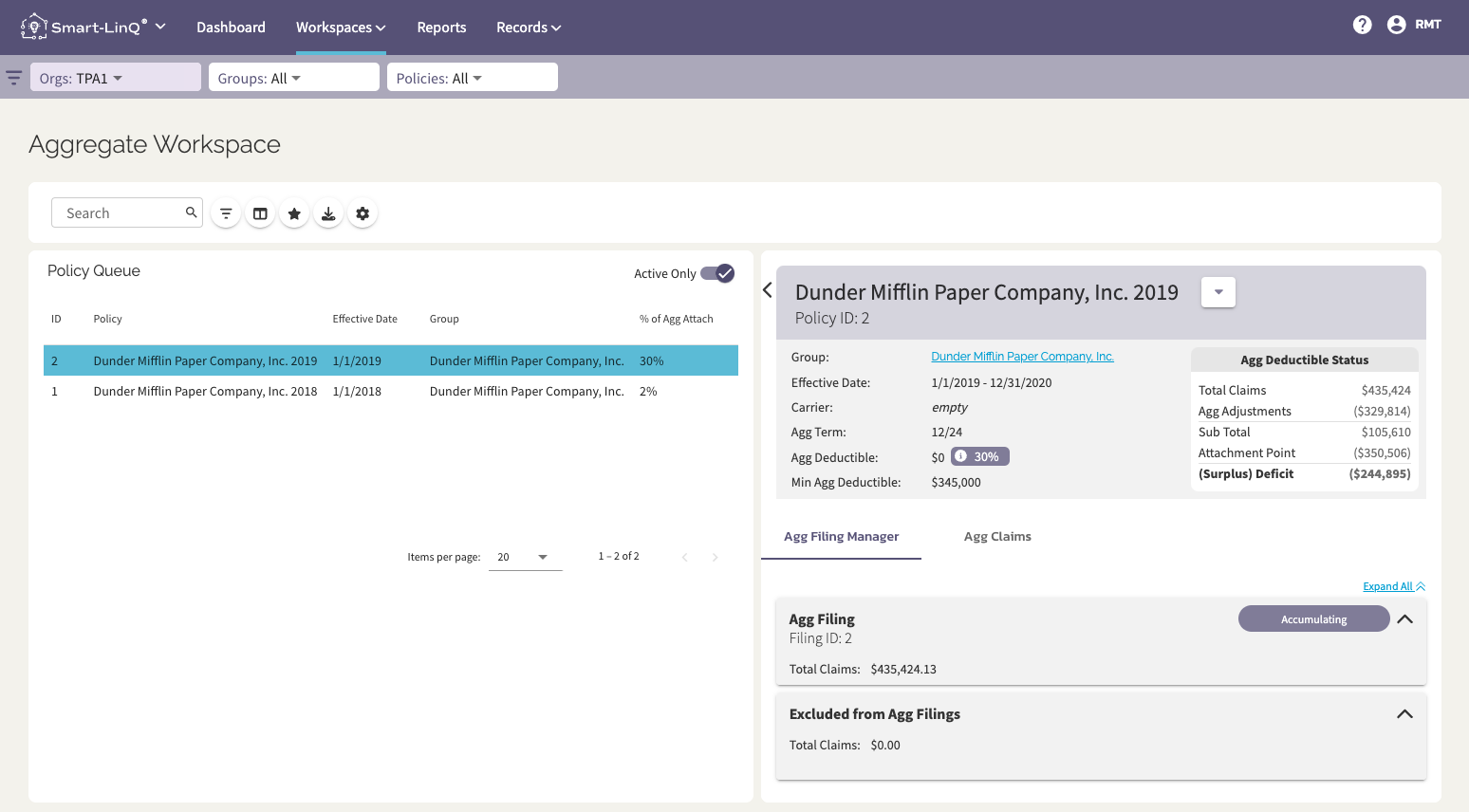Sort by the ID column header
1469x812 pixels.
point(56,319)
